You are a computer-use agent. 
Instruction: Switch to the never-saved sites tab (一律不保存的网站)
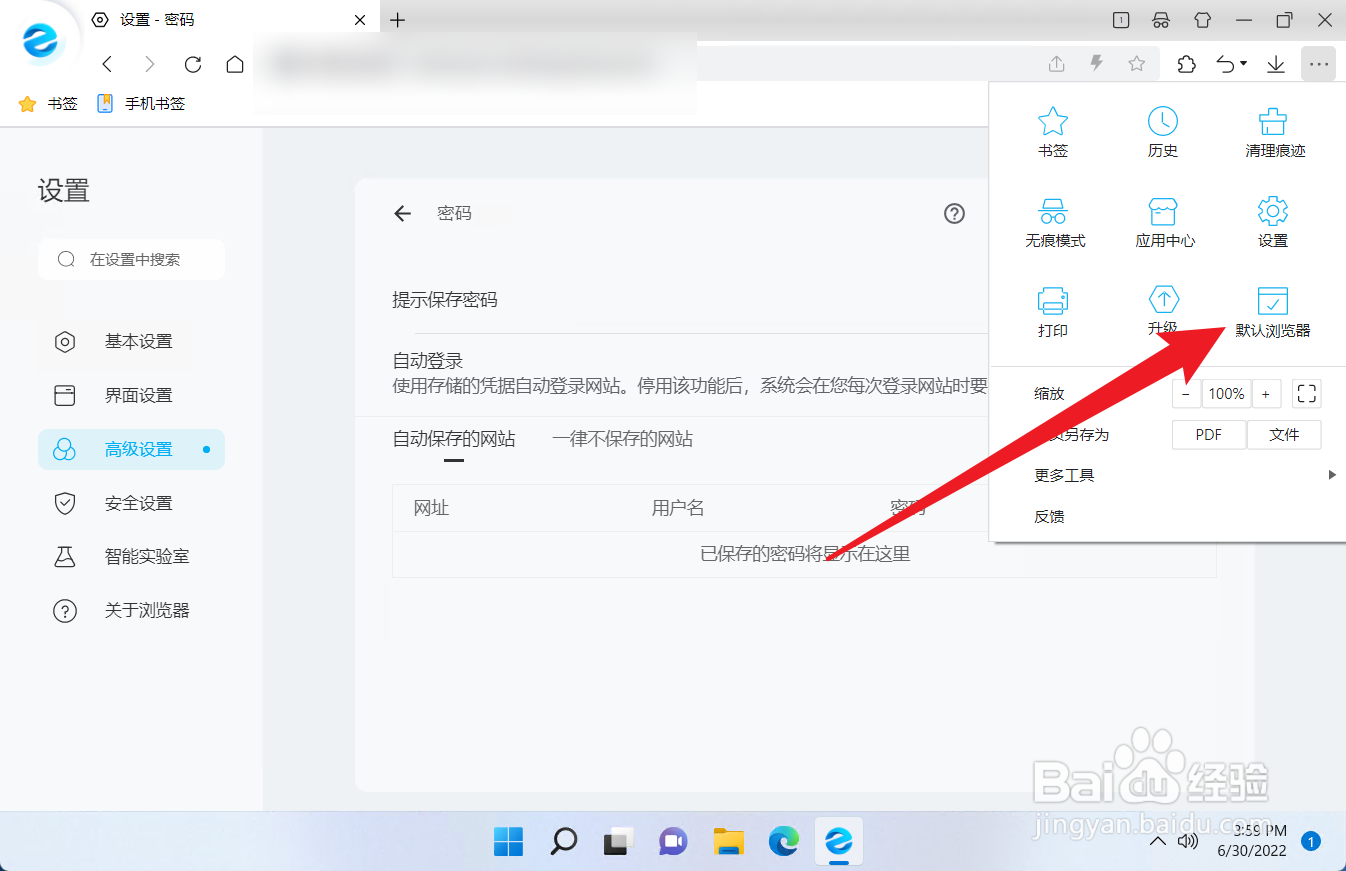[622, 439]
